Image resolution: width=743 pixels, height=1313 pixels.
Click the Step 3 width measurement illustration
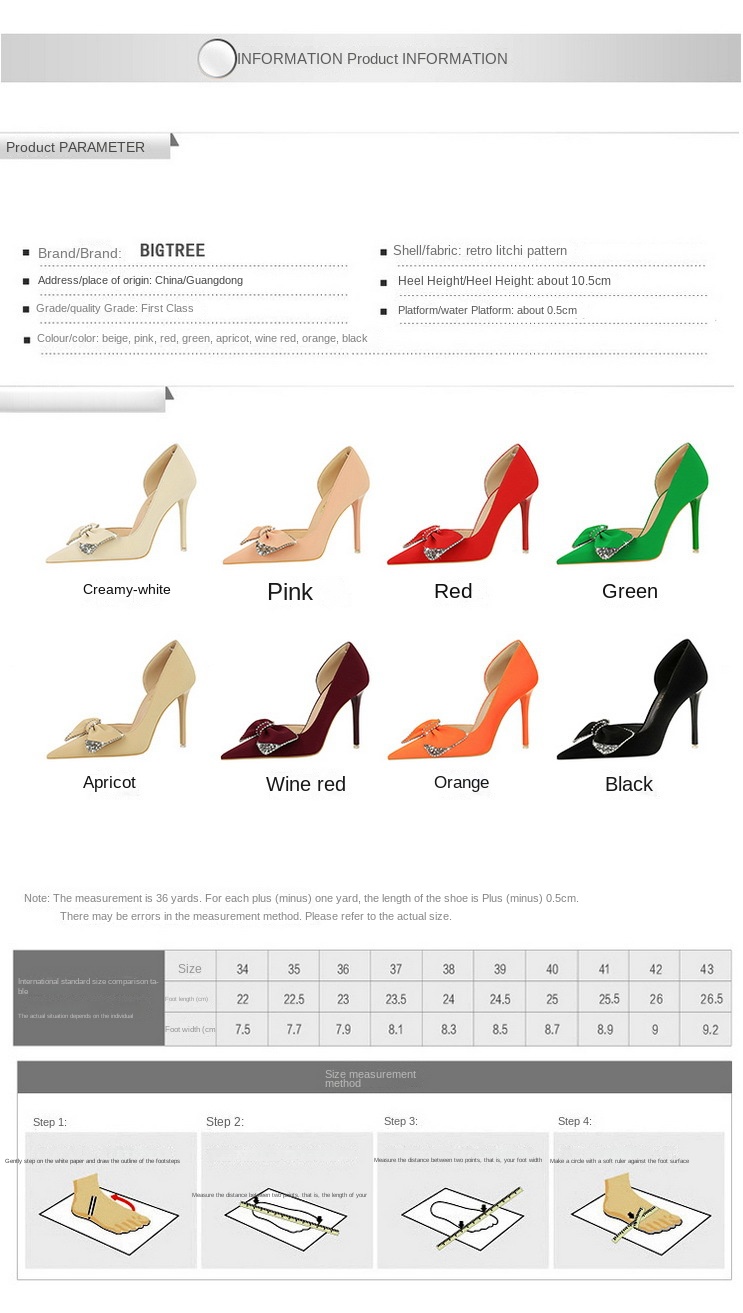pos(463,1200)
